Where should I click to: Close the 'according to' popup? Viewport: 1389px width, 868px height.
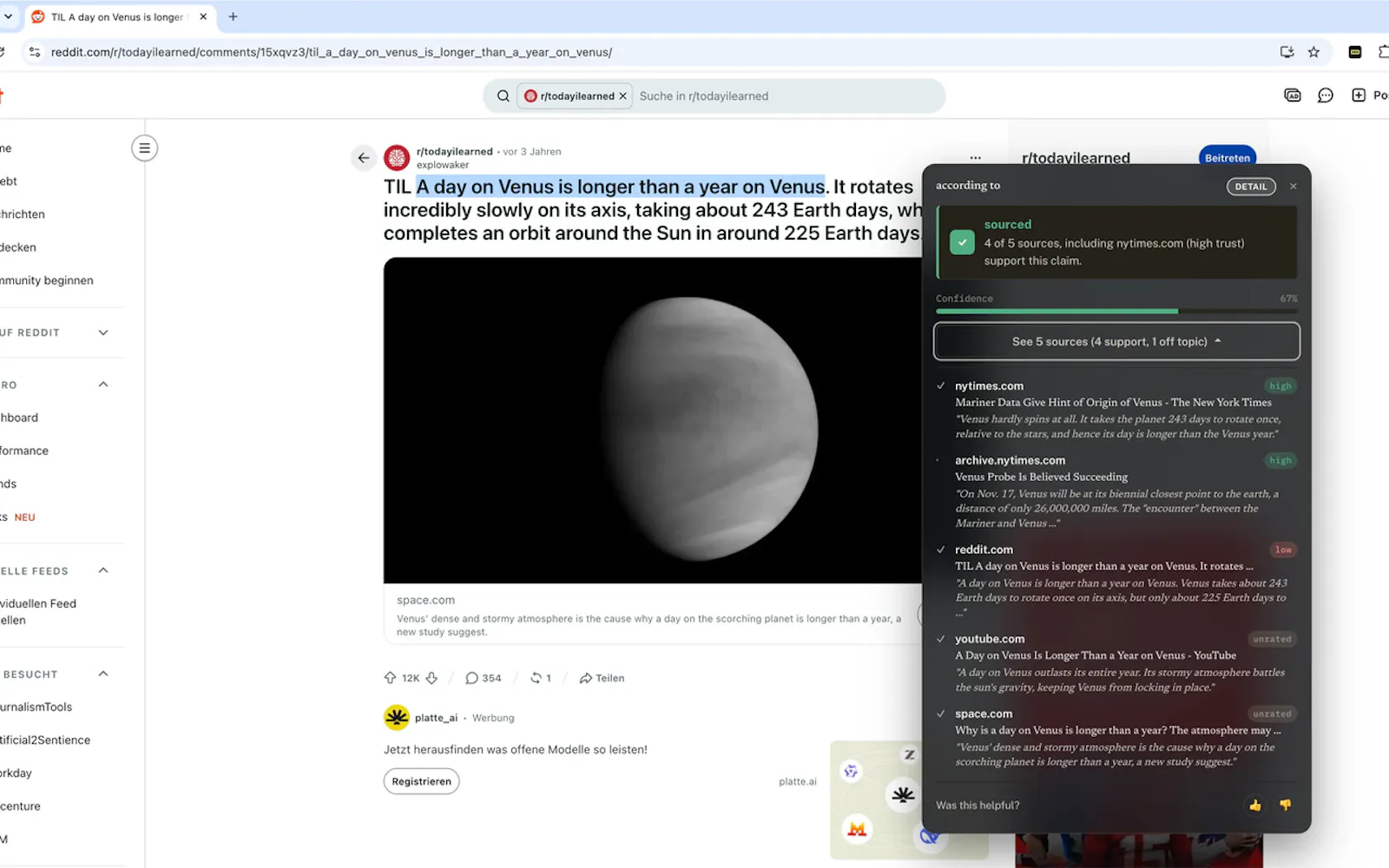[1294, 186]
